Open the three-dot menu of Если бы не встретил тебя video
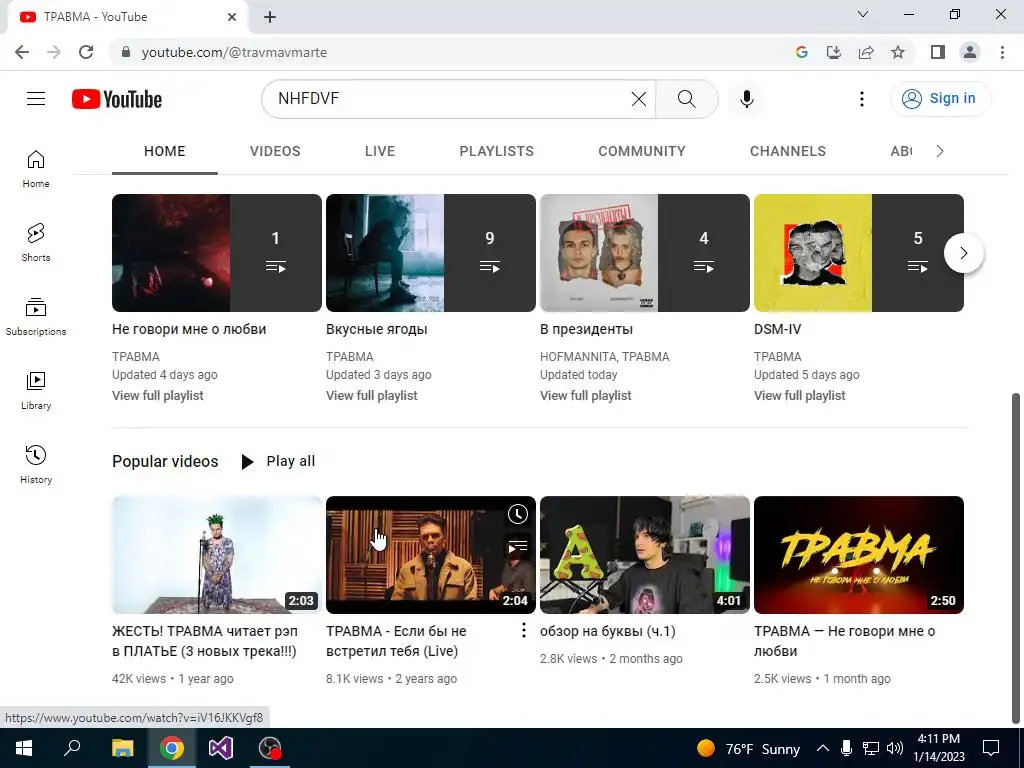 (x=523, y=630)
